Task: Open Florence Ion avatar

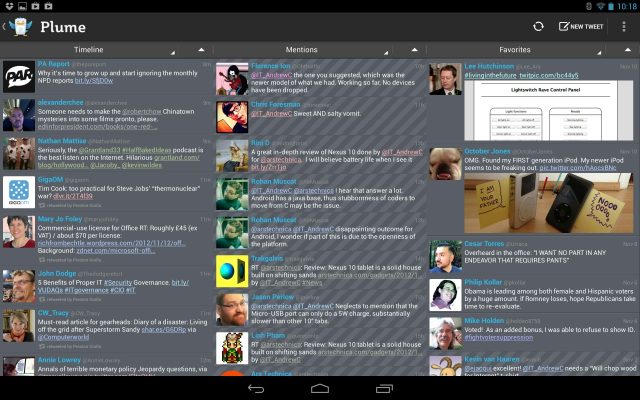Action: [x=232, y=79]
